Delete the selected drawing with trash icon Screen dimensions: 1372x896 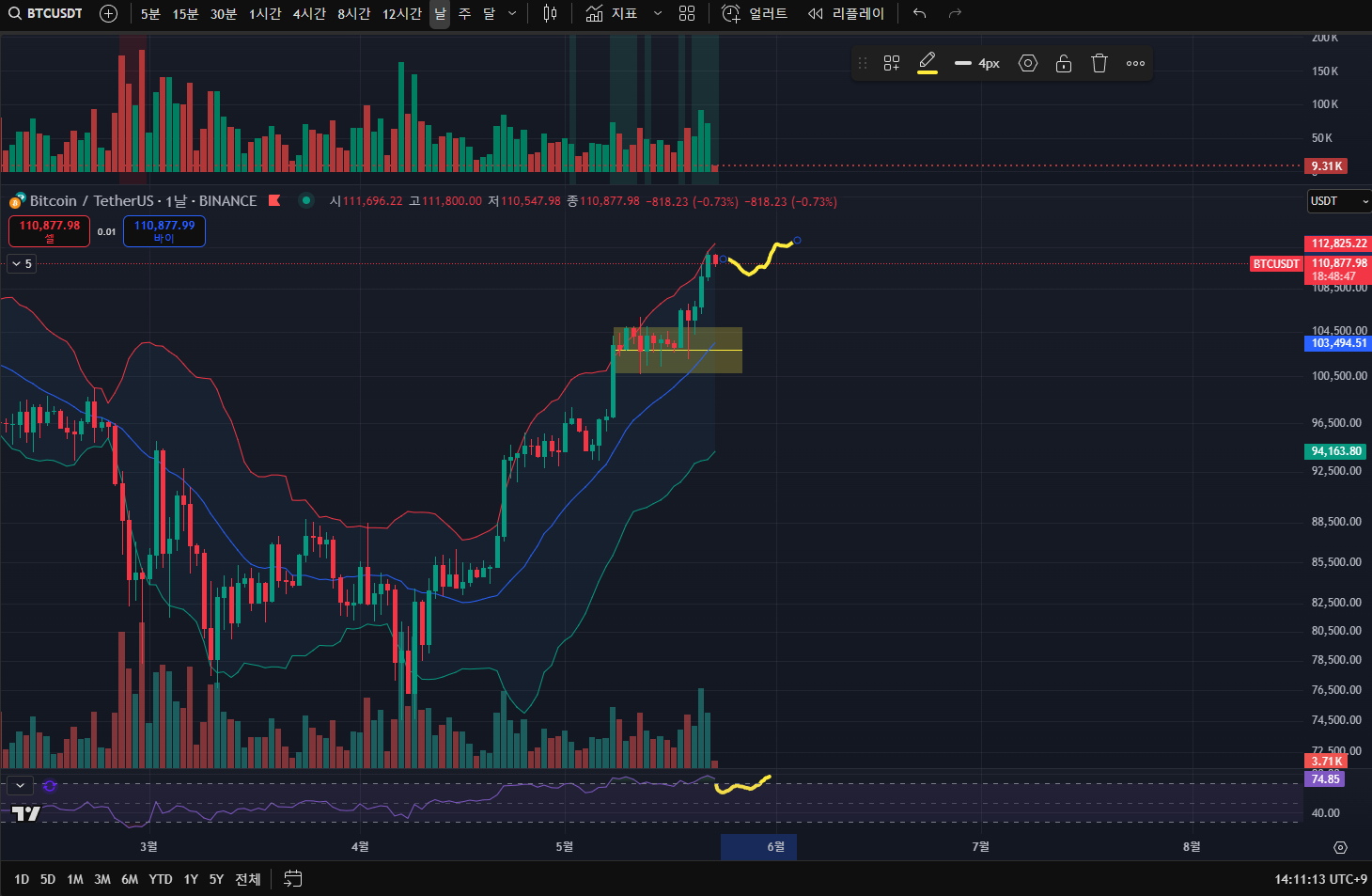(x=1099, y=63)
